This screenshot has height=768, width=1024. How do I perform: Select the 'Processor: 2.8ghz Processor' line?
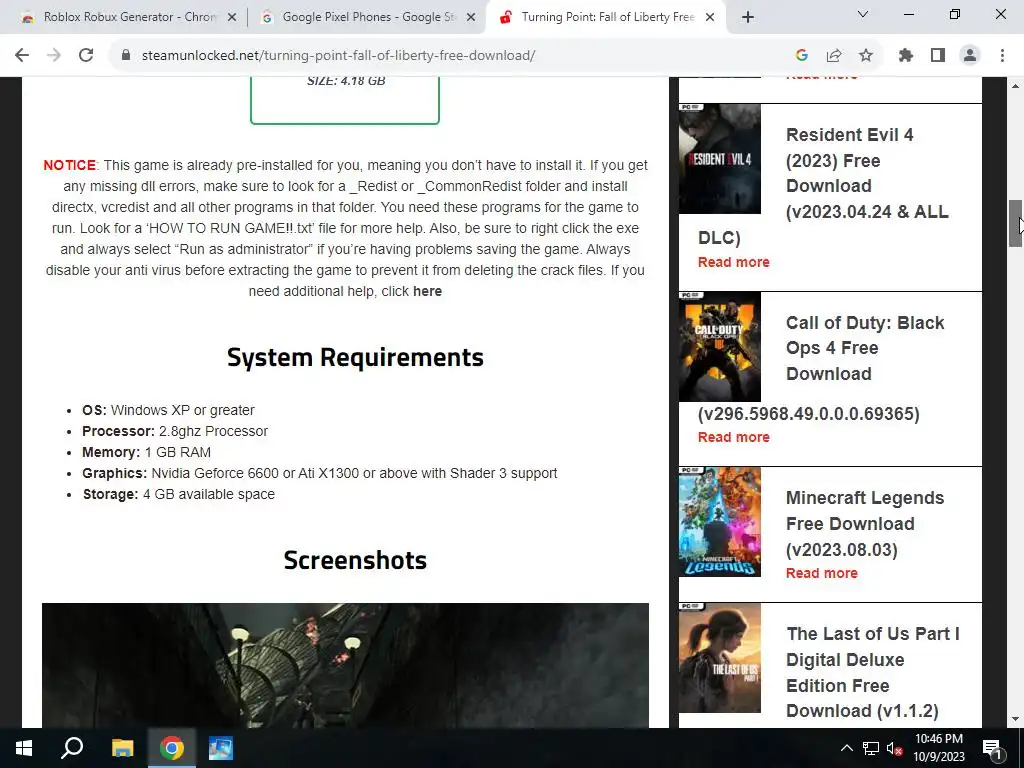click(x=175, y=431)
